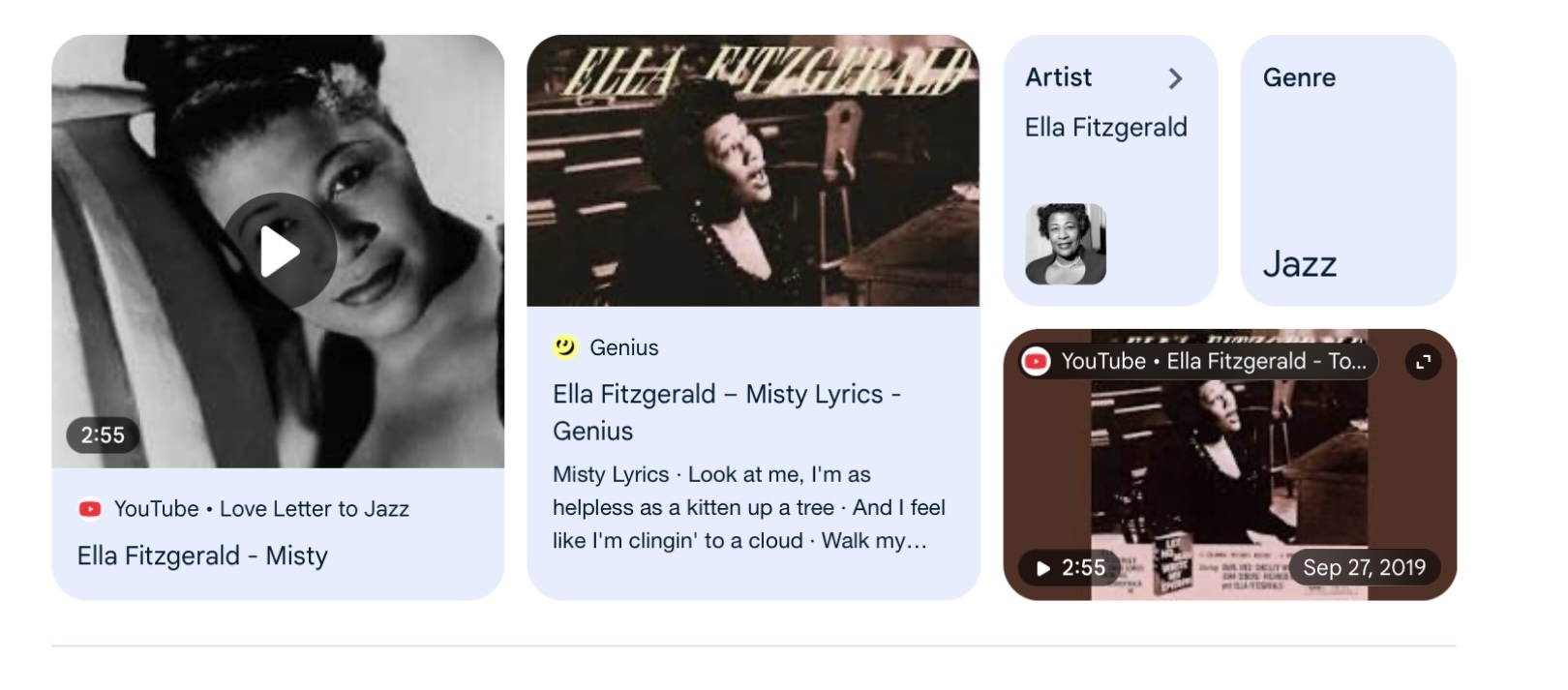Image resolution: width=1568 pixels, height=690 pixels.
Task: Click the "Artist" card heading
Action: (x=1058, y=77)
